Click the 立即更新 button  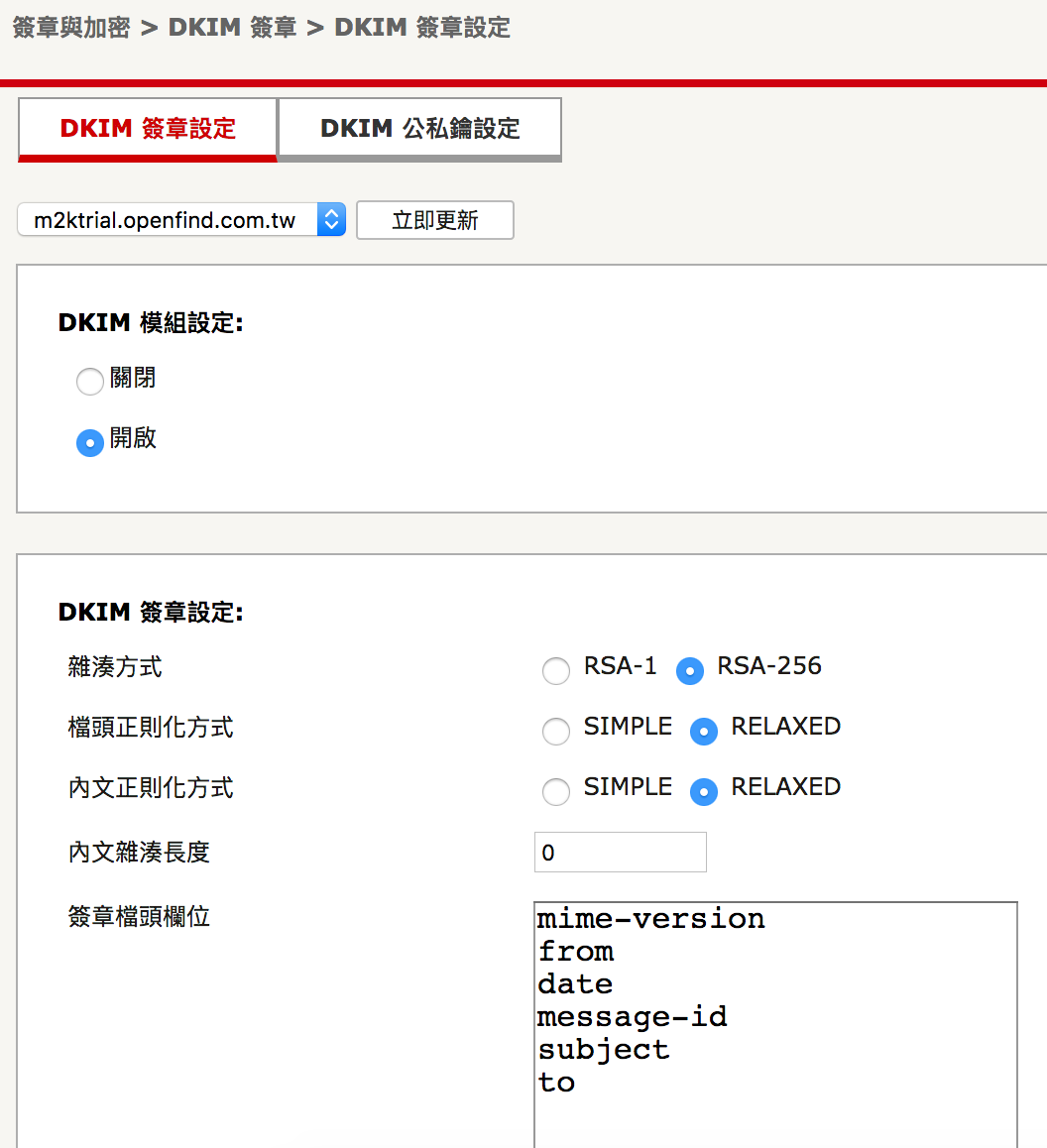click(434, 220)
